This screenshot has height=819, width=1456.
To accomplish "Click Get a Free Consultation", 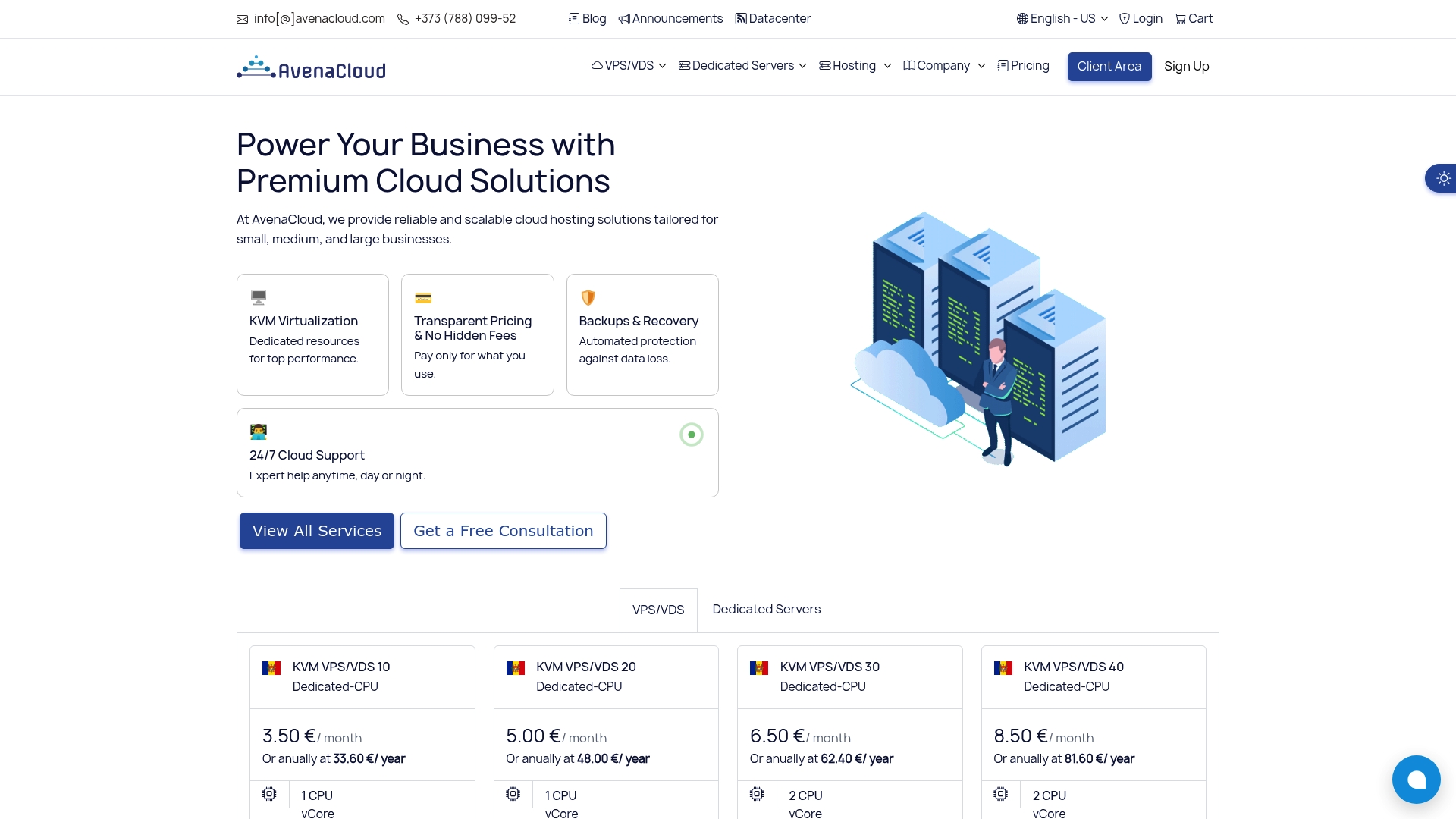I will (x=503, y=531).
